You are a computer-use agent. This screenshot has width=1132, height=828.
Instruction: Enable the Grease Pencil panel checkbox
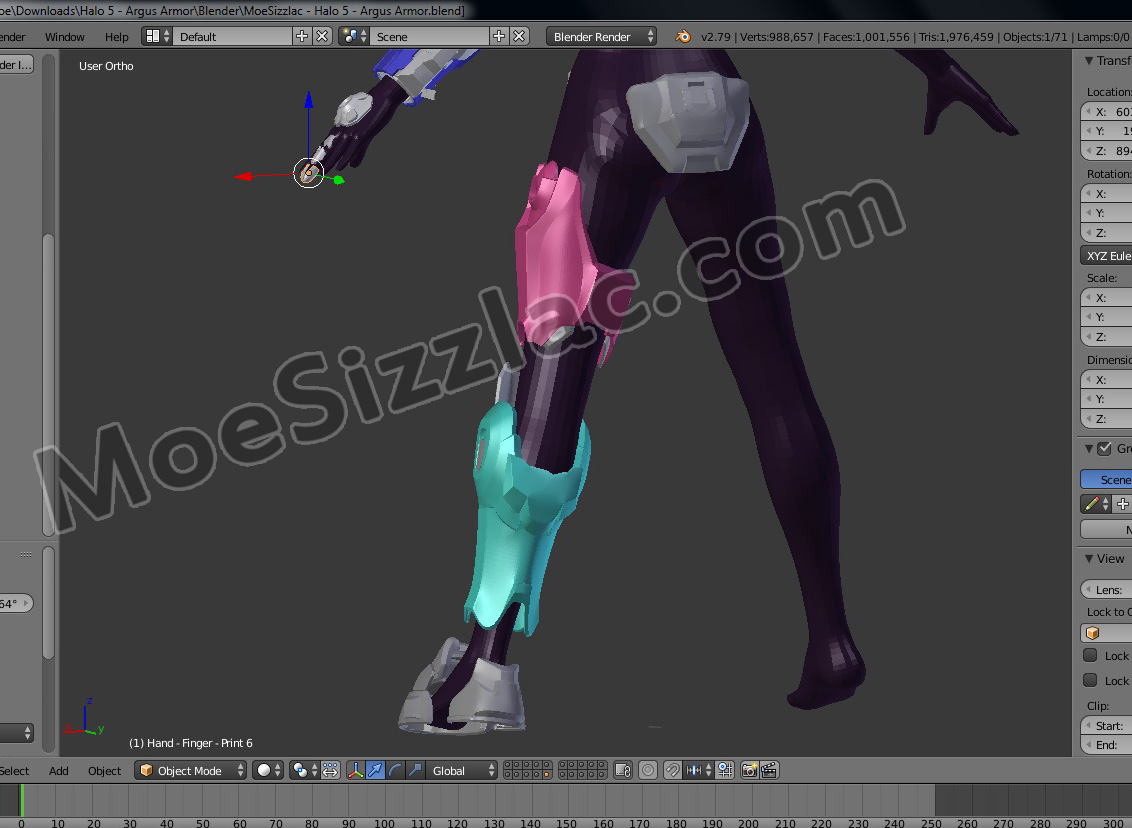coord(1105,448)
